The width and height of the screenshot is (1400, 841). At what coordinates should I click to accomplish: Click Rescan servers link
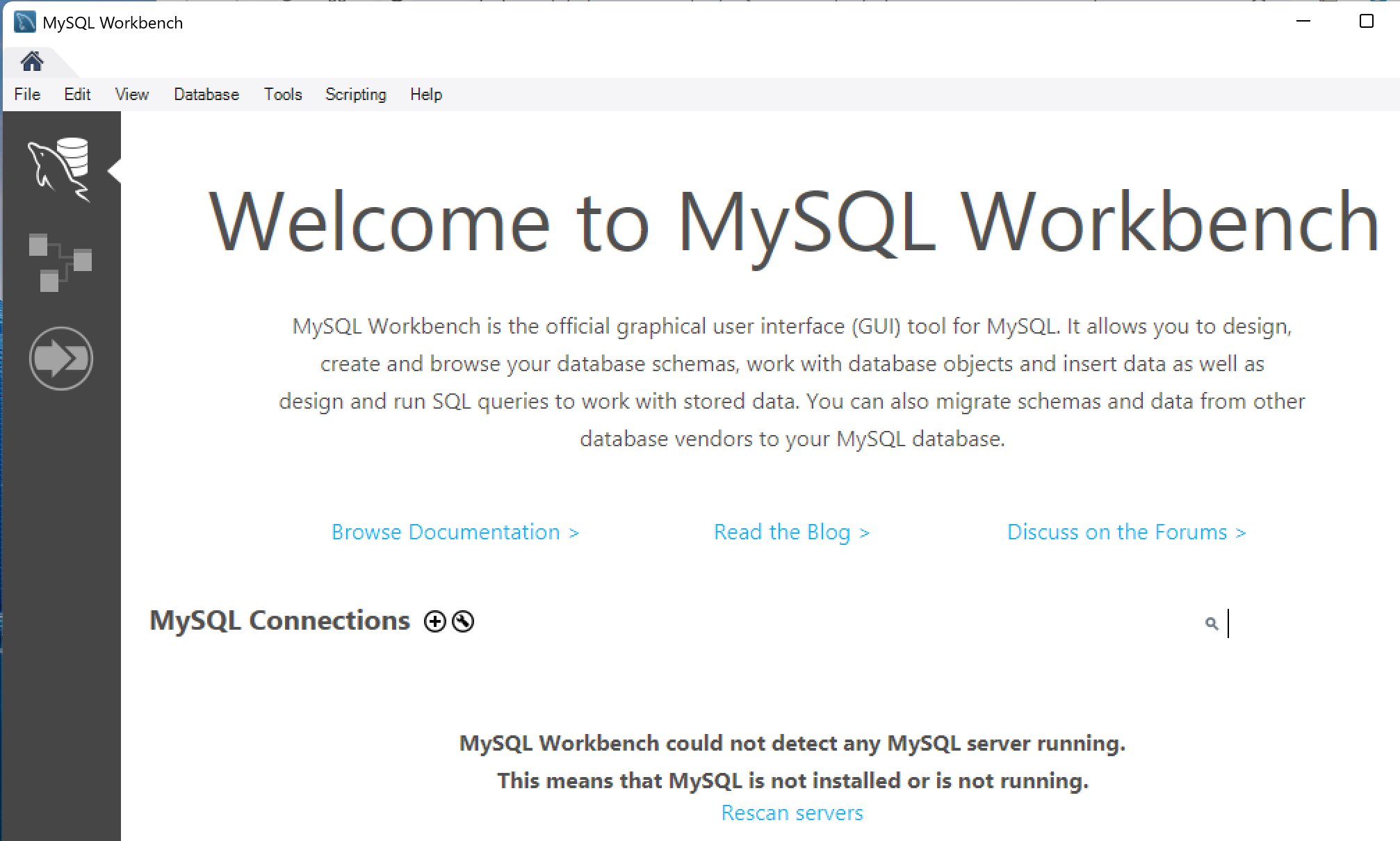tap(792, 813)
